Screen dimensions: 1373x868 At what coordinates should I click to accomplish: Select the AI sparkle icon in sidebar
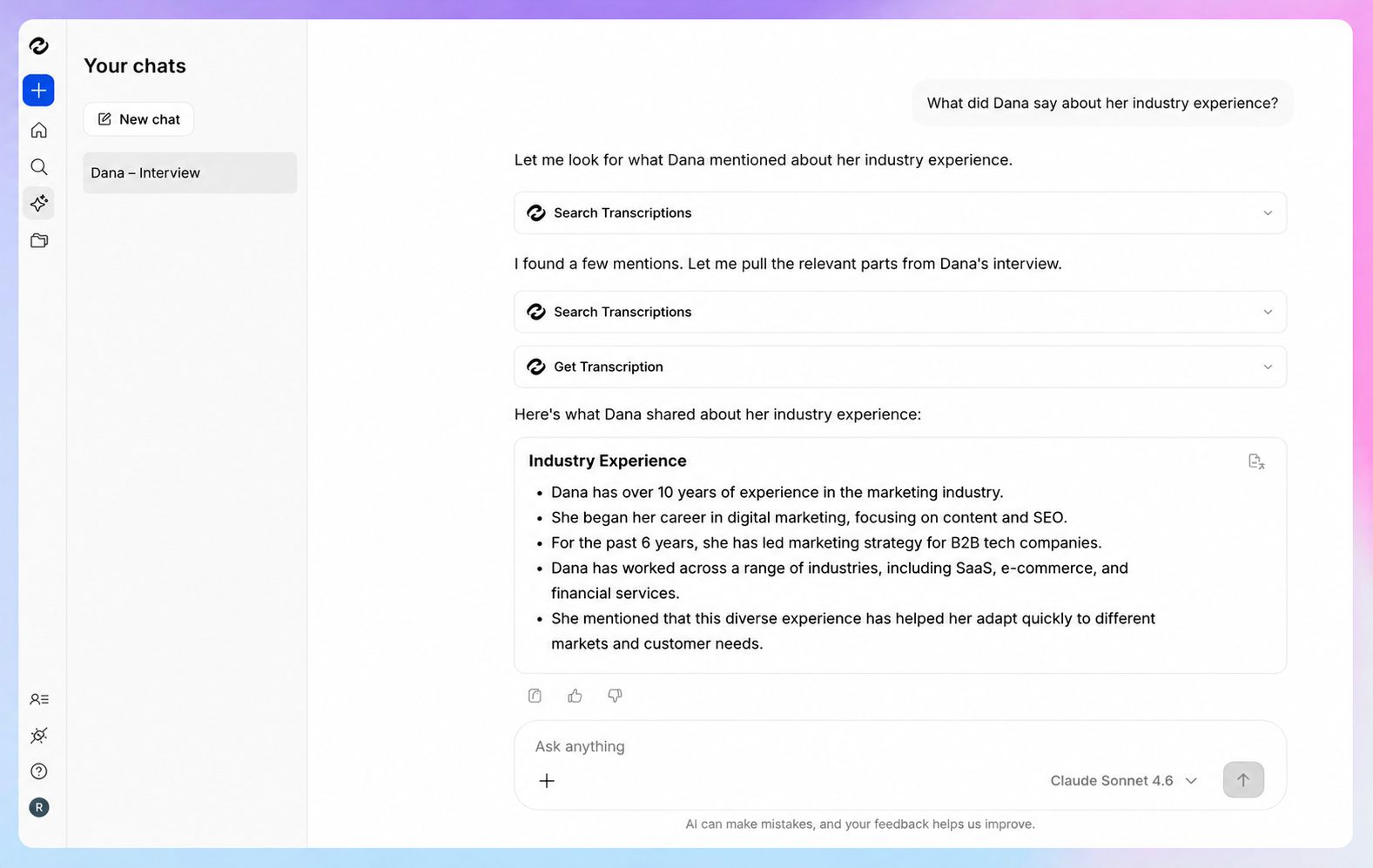pos(38,204)
